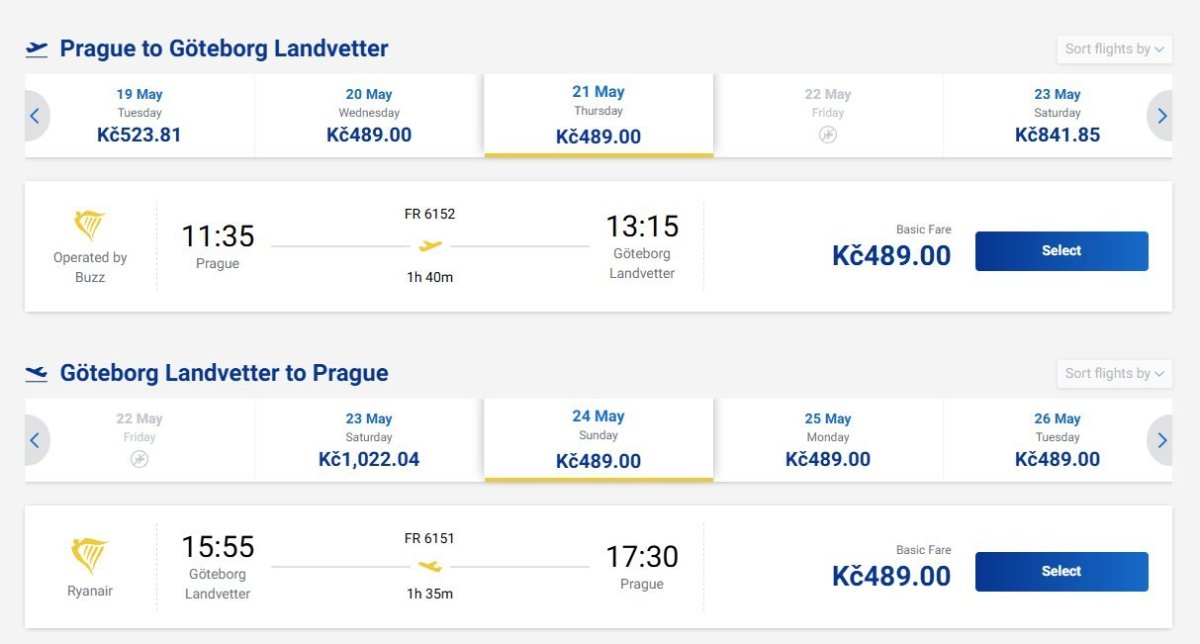Click the Ryanair harp logo on return flight
1200x644 pixels.
pyautogui.click(x=90, y=555)
